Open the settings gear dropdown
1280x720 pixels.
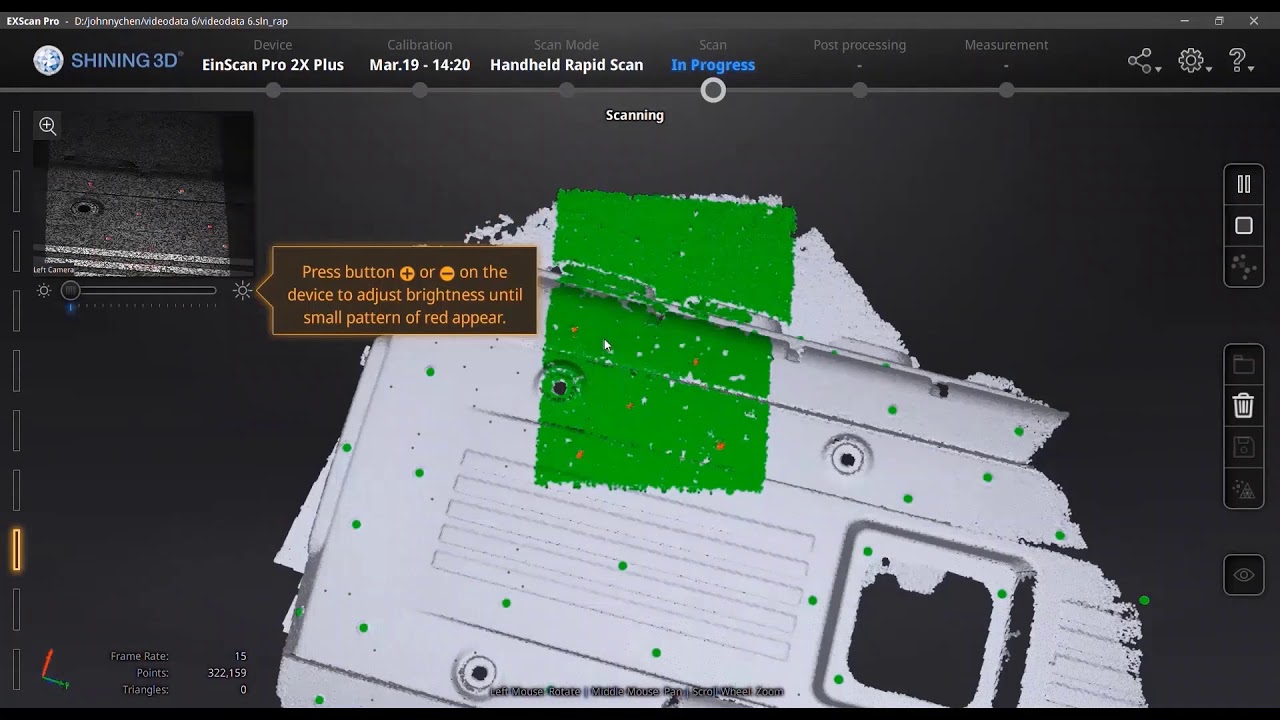(x=1193, y=62)
